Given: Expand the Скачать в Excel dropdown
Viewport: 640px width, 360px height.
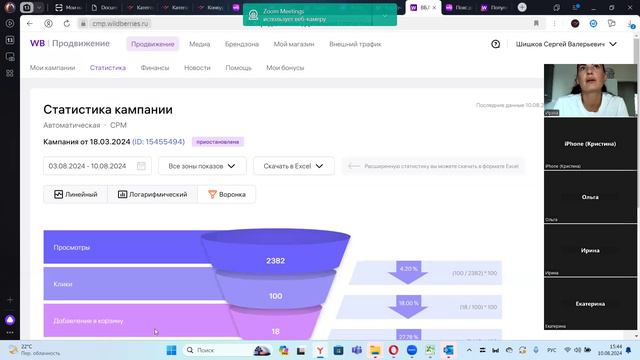Looking at the screenshot, I should [294, 166].
